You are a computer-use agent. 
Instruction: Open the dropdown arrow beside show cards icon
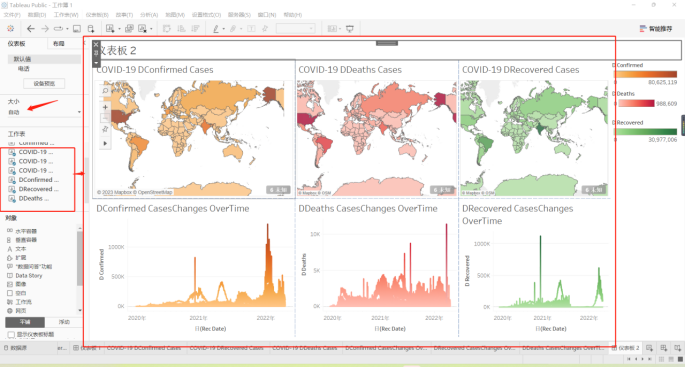(340, 29)
